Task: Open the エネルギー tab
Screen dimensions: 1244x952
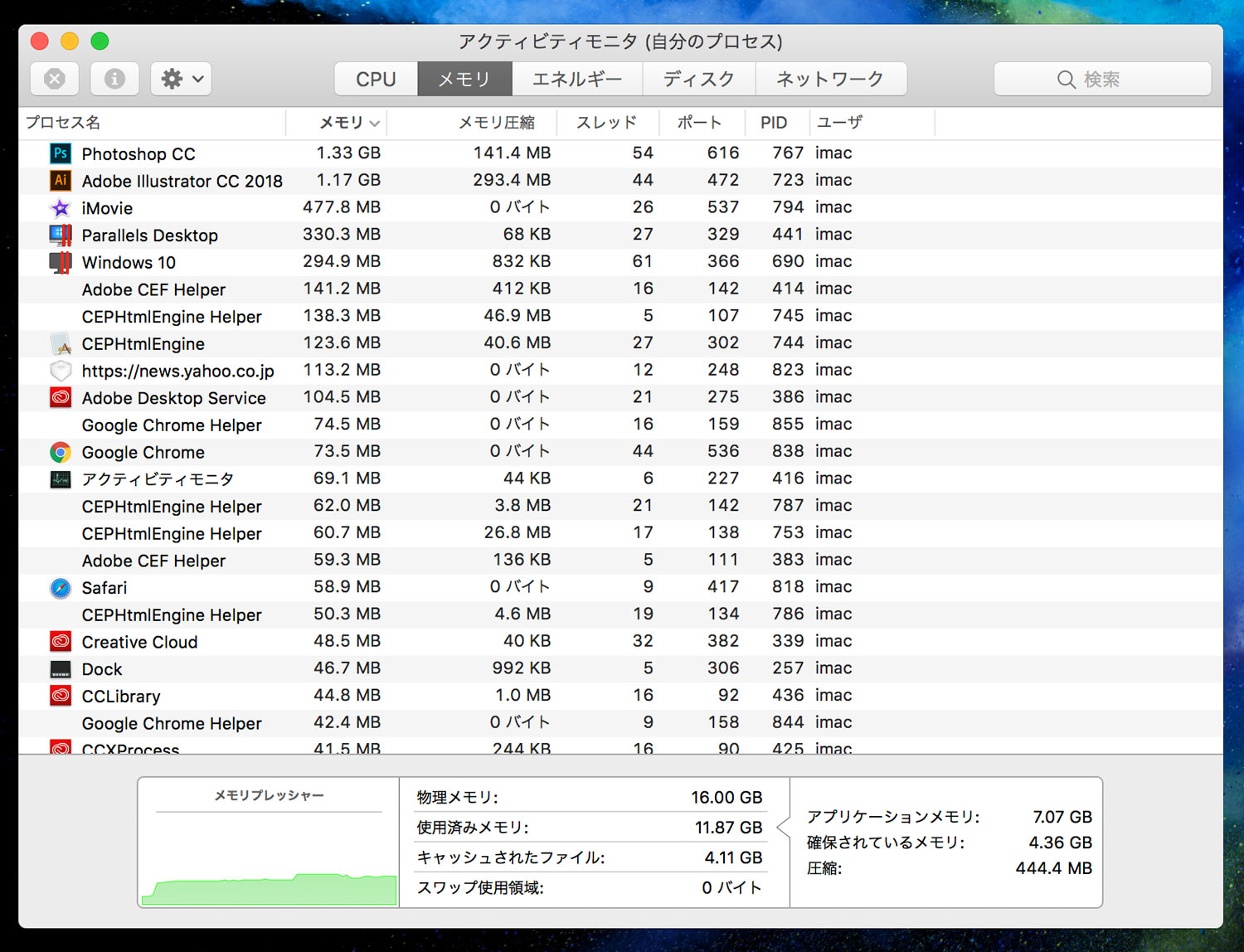Action: pyautogui.click(x=577, y=79)
